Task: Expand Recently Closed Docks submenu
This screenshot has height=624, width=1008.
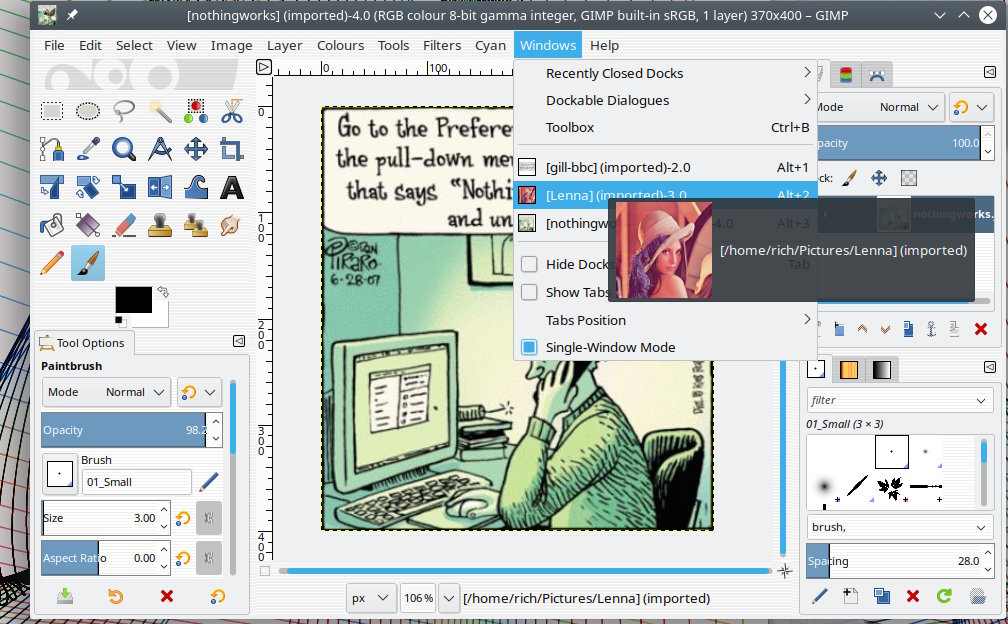Action: [x=665, y=73]
